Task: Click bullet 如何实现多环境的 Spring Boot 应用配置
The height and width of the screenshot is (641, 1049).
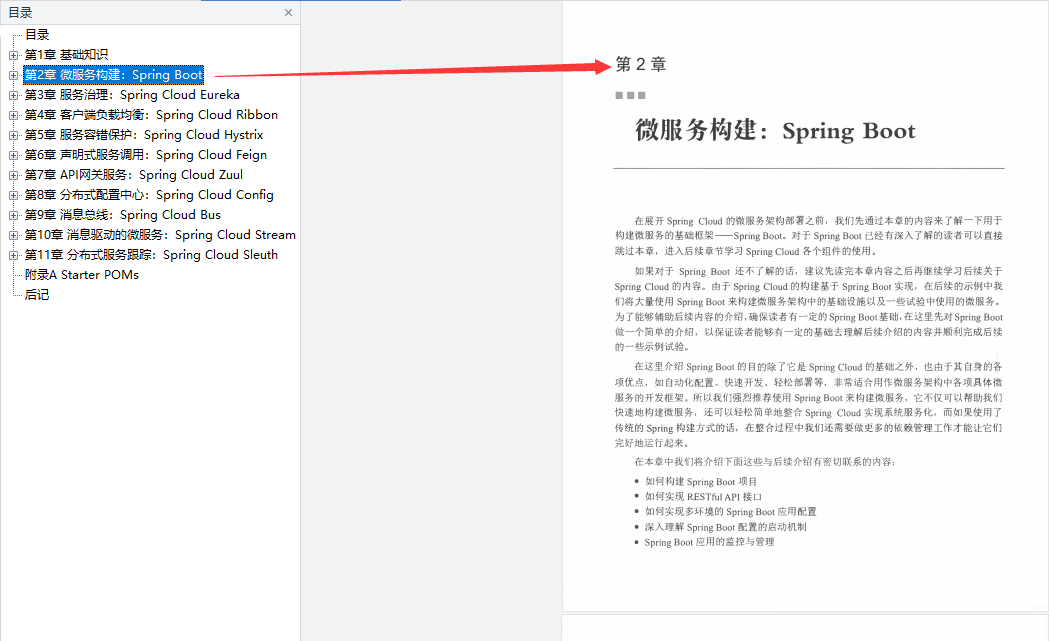Action: (x=731, y=512)
